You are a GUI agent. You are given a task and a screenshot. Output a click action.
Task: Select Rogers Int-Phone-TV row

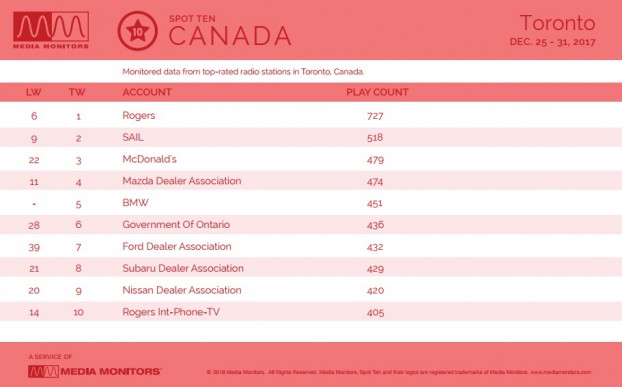tap(311, 312)
